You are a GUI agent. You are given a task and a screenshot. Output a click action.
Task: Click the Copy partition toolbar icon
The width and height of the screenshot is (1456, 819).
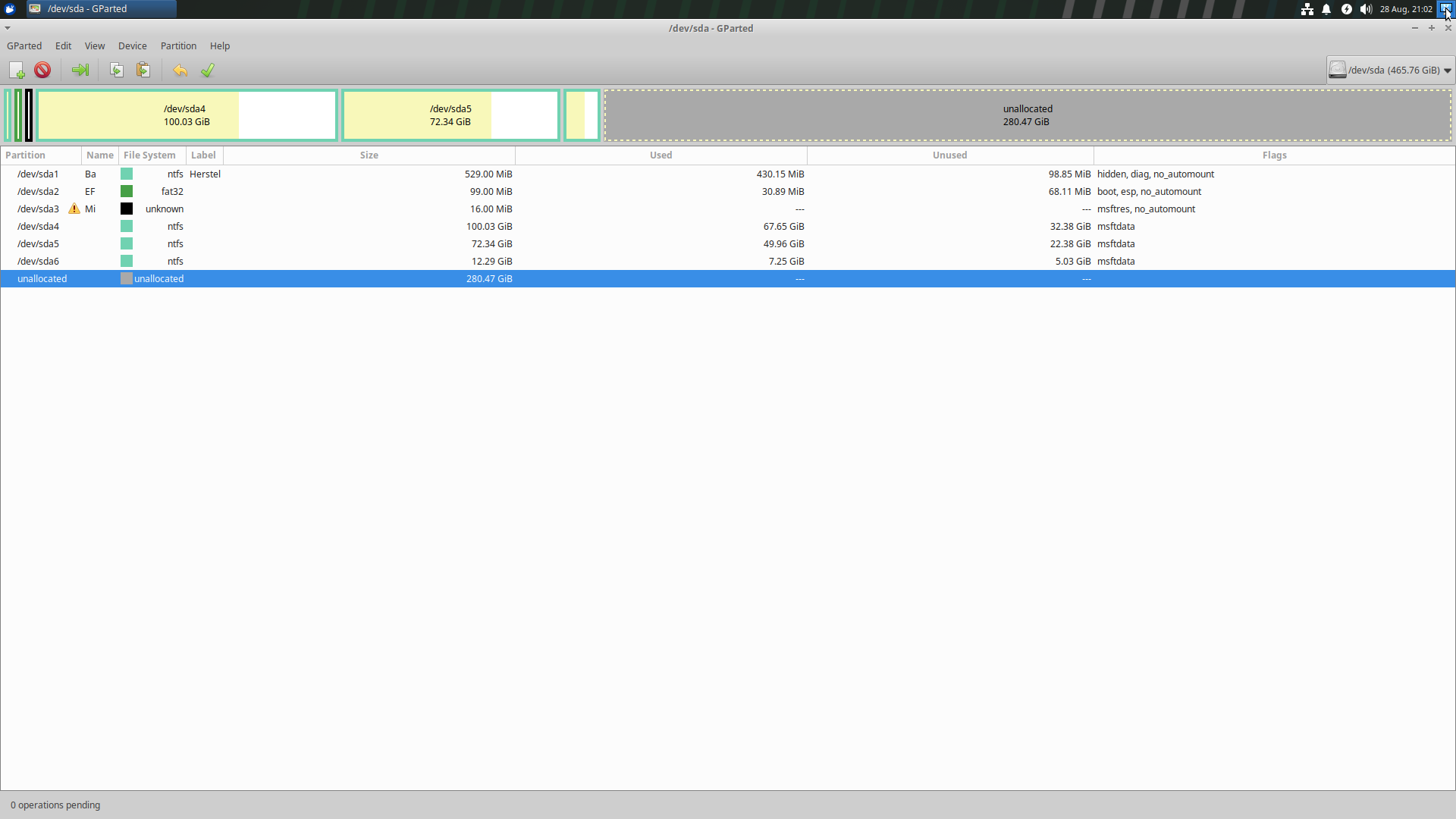pos(117,71)
